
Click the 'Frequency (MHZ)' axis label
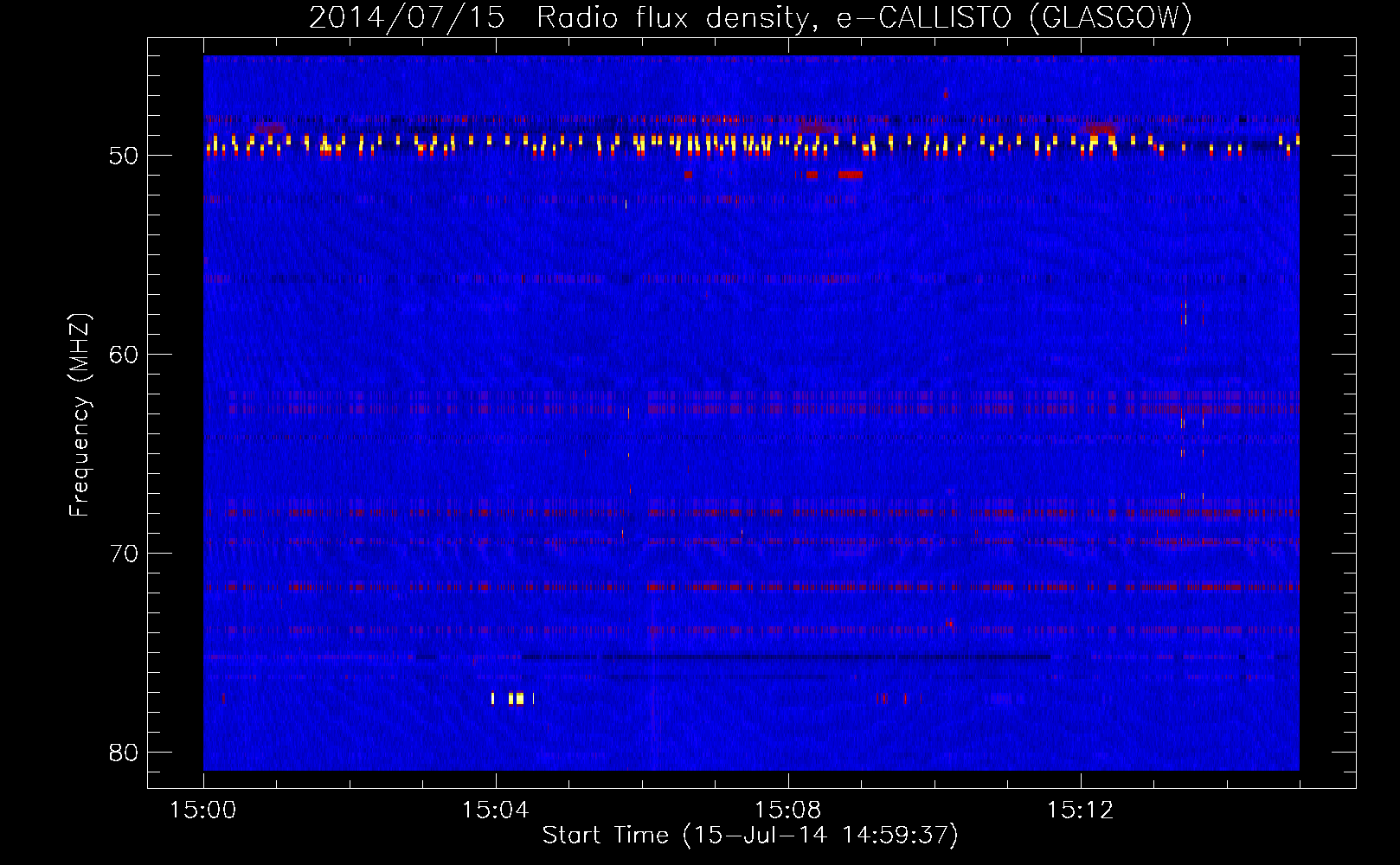(80, 415)
